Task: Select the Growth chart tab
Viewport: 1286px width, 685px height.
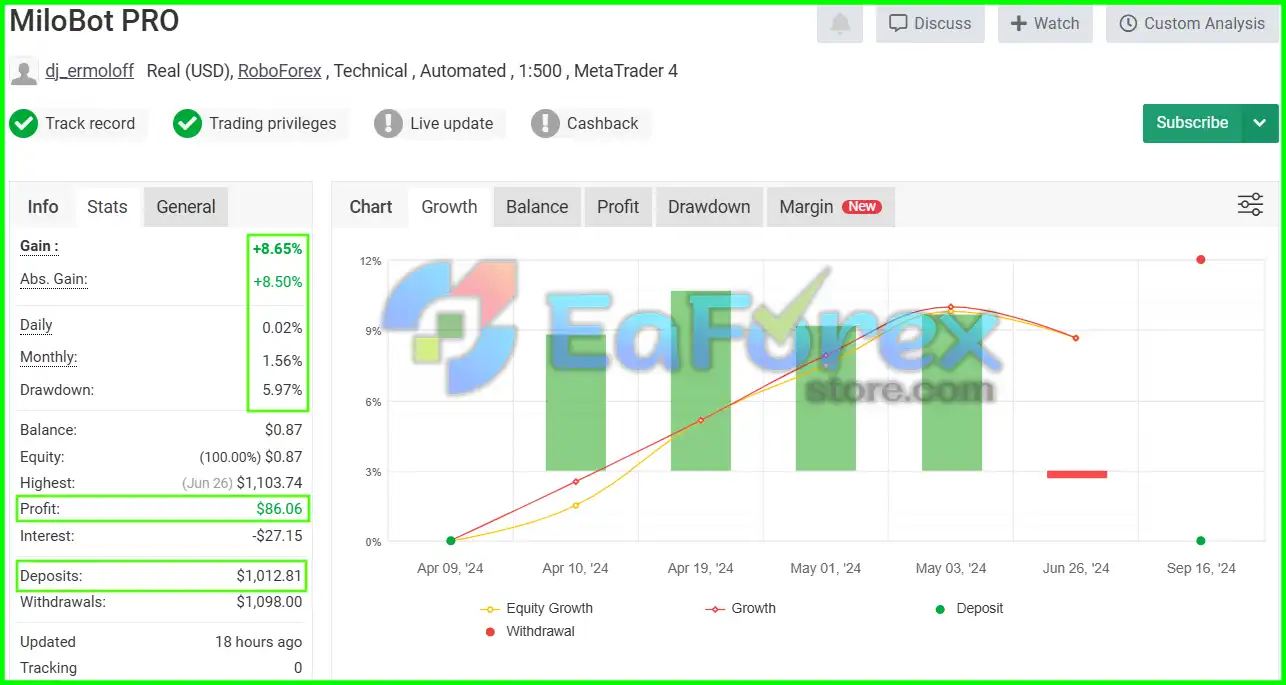Action: 449,207
